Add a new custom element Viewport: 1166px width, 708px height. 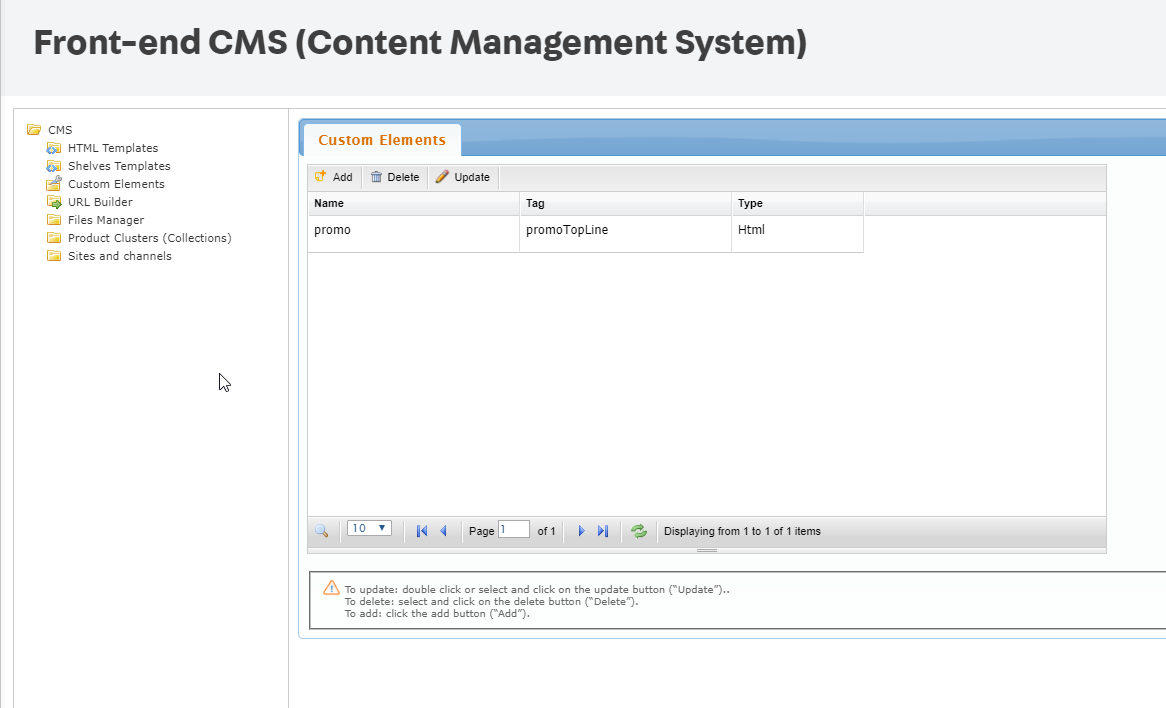[334, 177]
